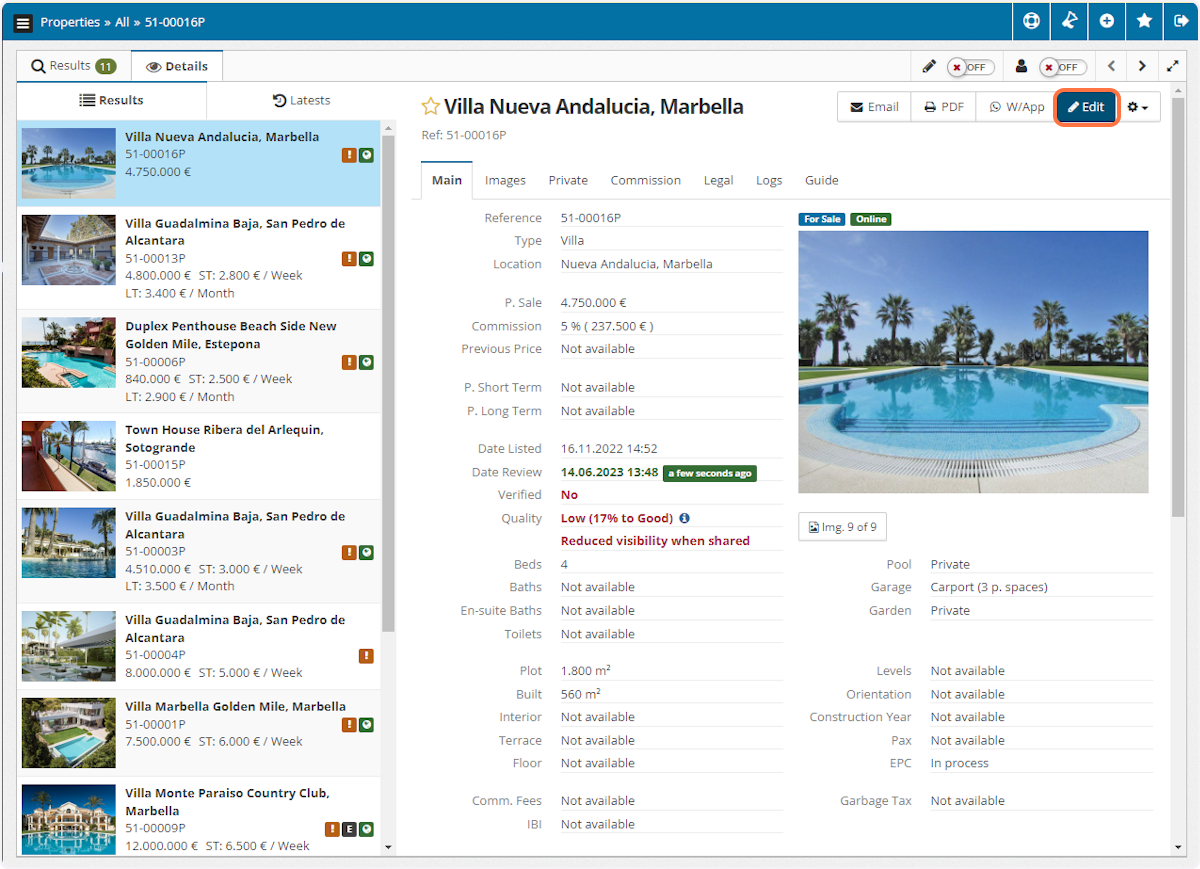Go to next property with right chevron
Image resolution: width=1200 pixels, height=869 pixels.
tap(1142, 67)
